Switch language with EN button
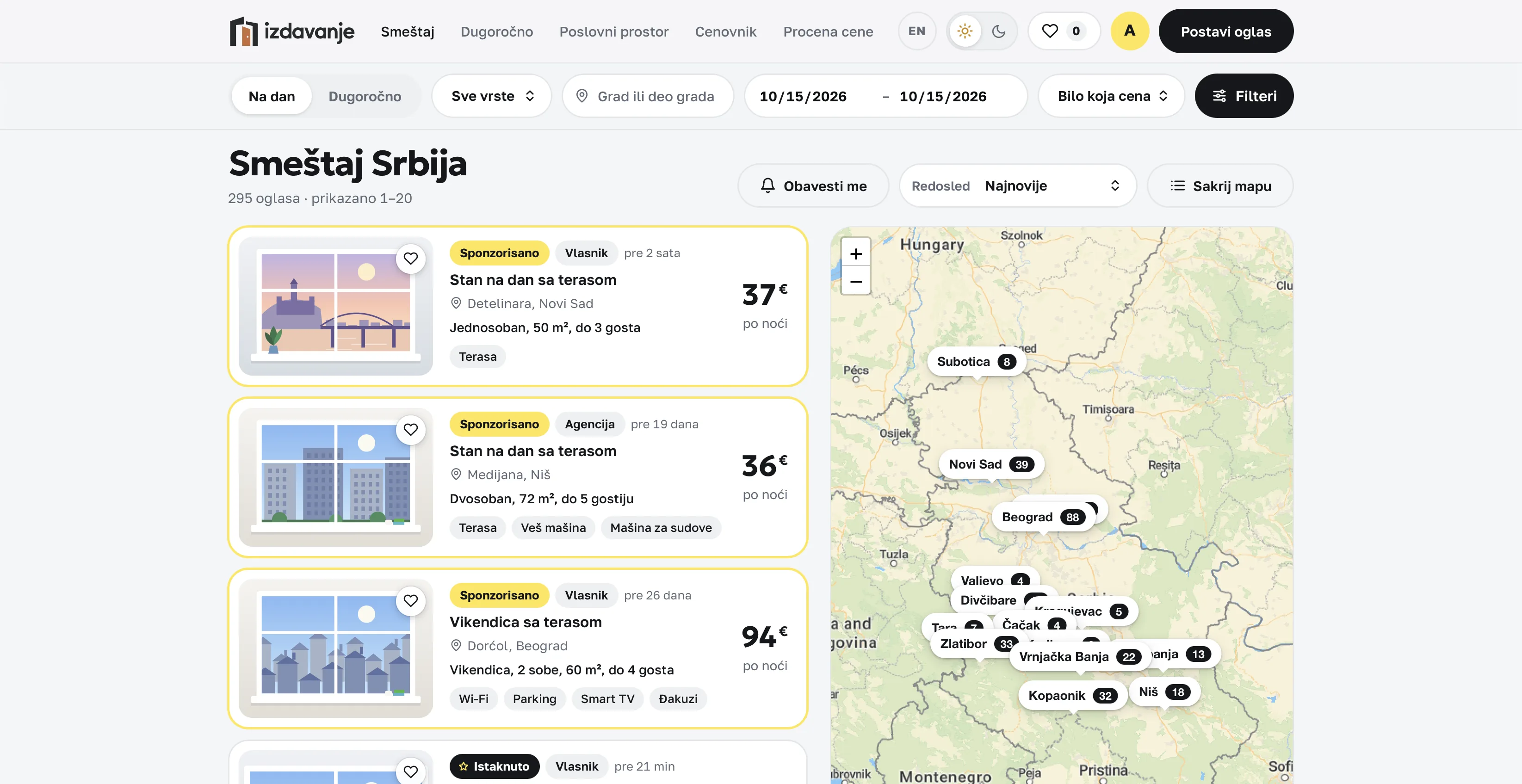1522x784 pixels. (917, 31)
